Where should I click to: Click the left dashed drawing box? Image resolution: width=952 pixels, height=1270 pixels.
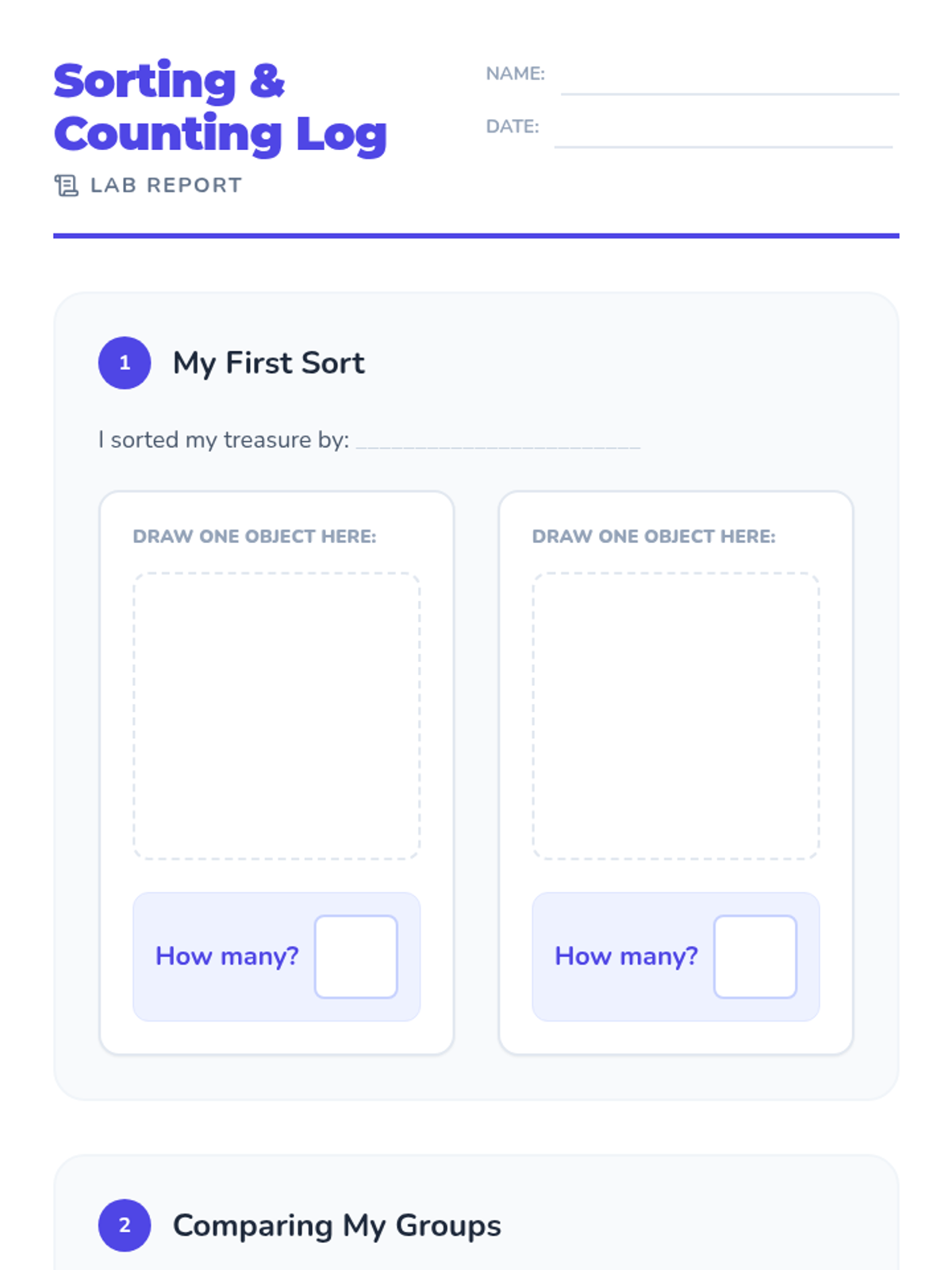[x=276, y=715]
